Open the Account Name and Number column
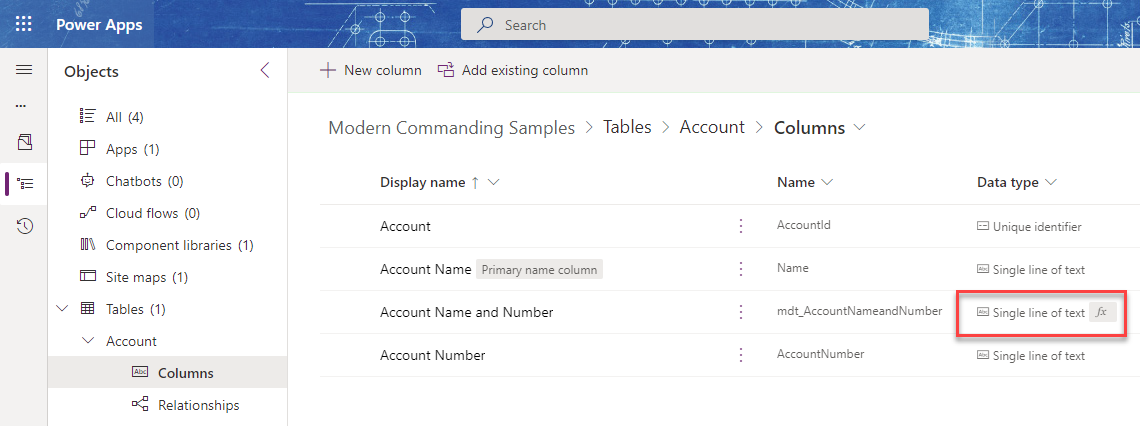Screen dimensions: 1140x426 [466, 313]
